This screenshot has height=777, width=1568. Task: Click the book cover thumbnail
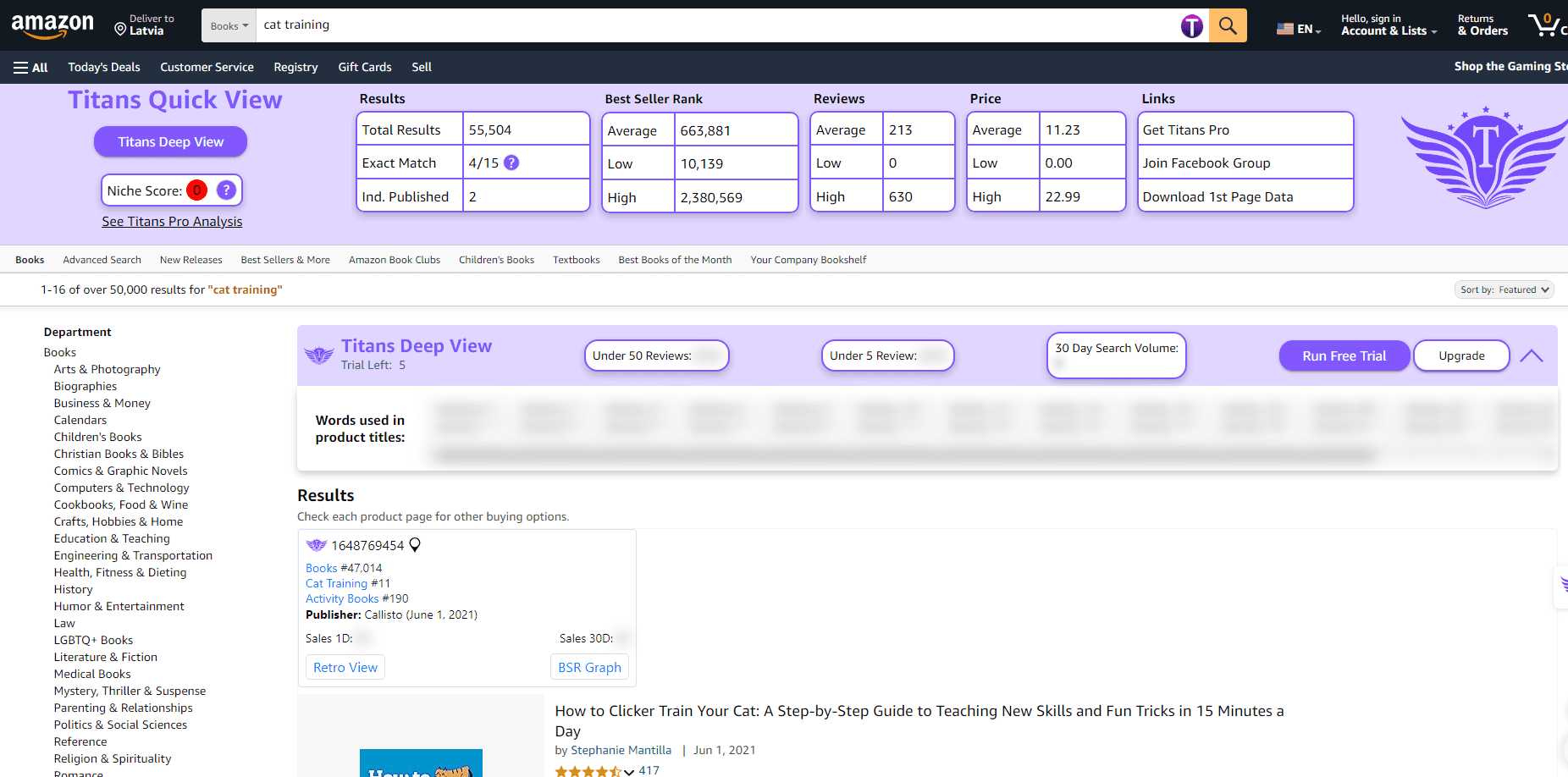(421, 763)
